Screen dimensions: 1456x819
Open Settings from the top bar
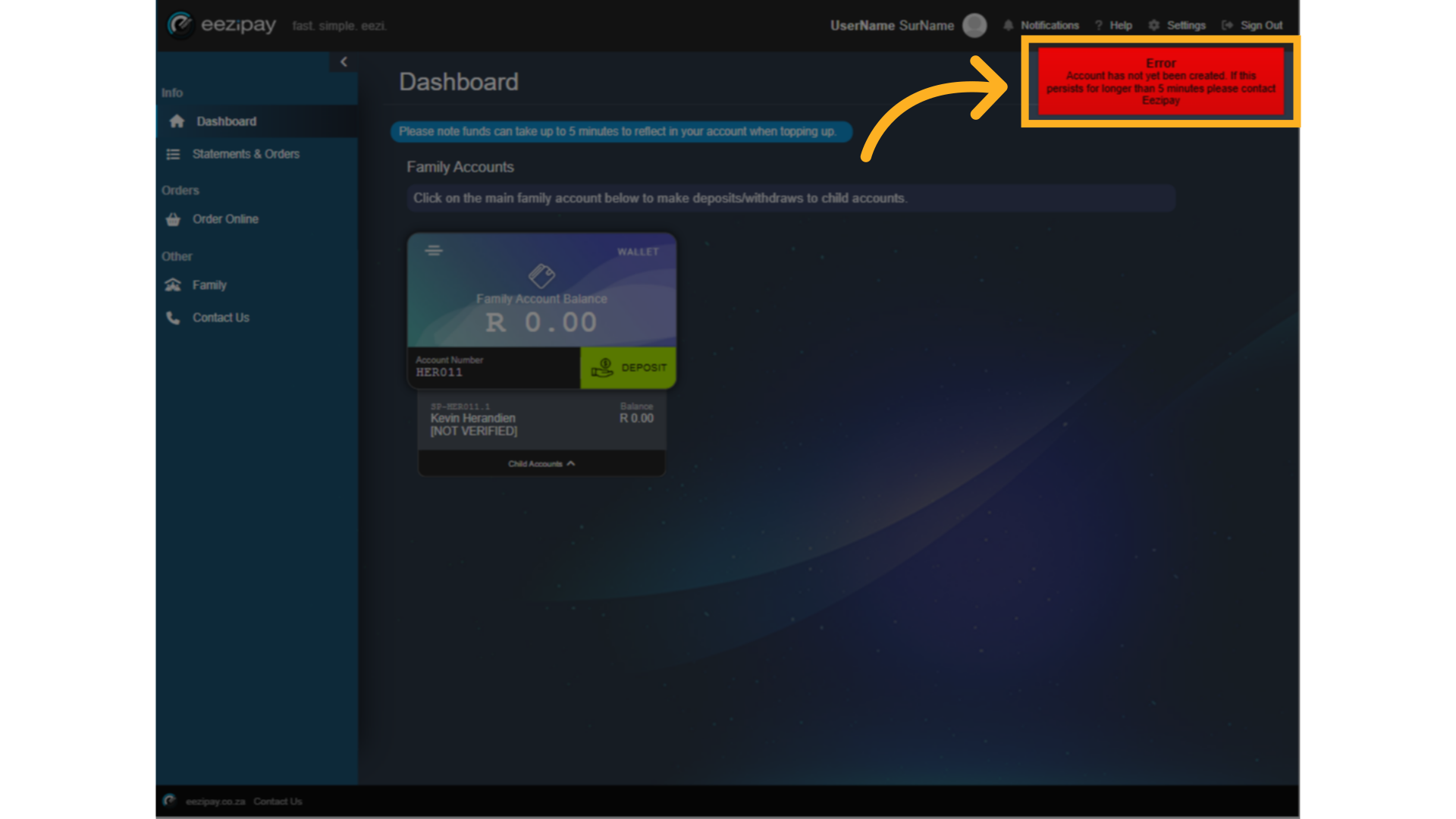[1186, 25]
